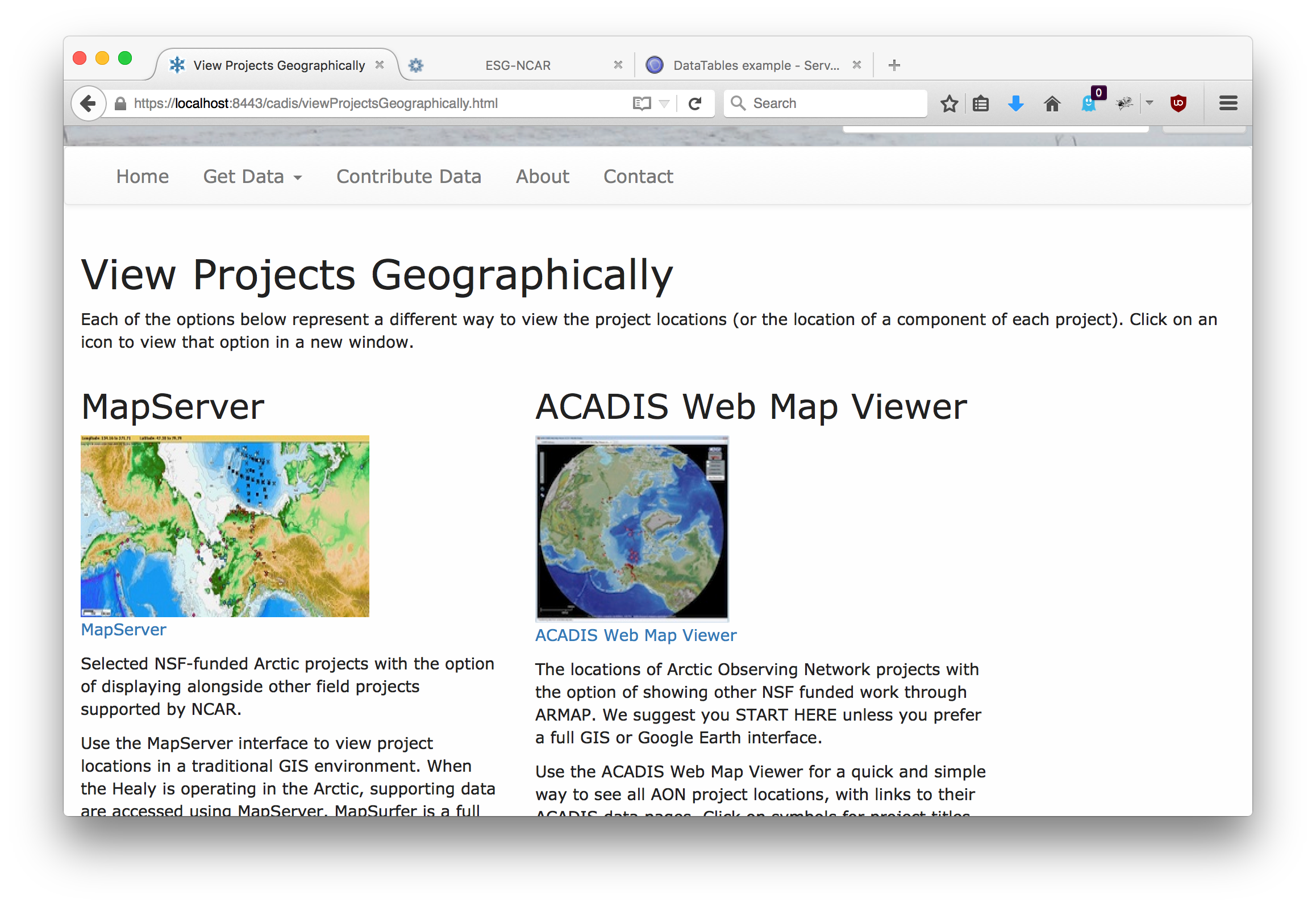Expand the Get Data dropdown menu
The height and width of the screenshot is (907, 1316).
(x=252, y=177)
